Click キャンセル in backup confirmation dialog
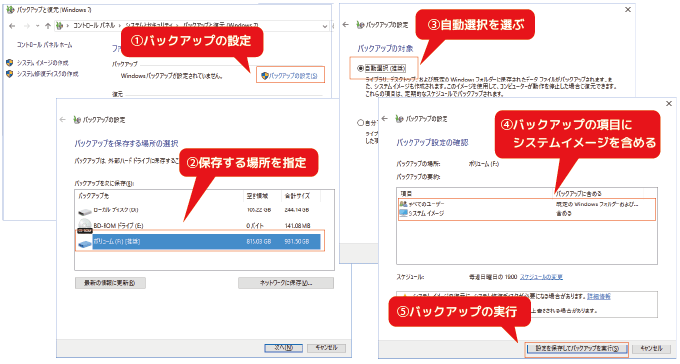Viewport: 680px width, 364px height. coord(651,348)
